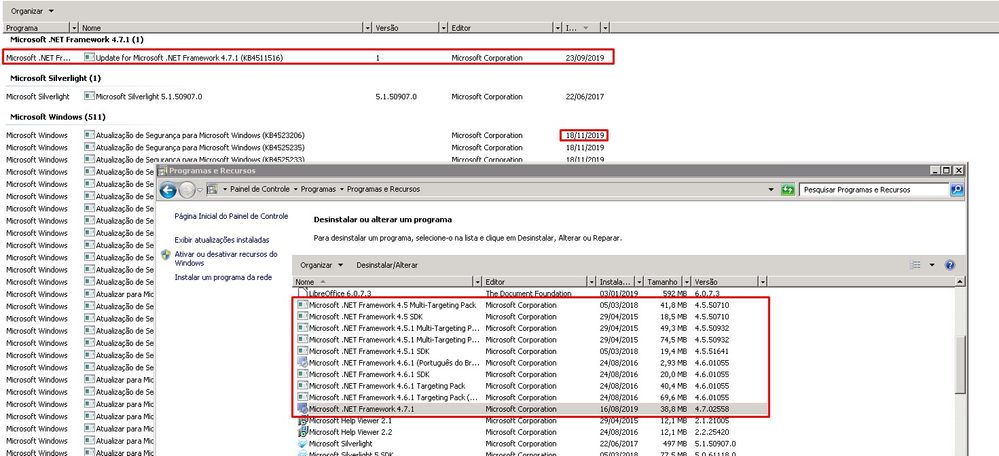Open help via the blue question mark
This screenshot has height=456, width=999.
pos(950,265)
